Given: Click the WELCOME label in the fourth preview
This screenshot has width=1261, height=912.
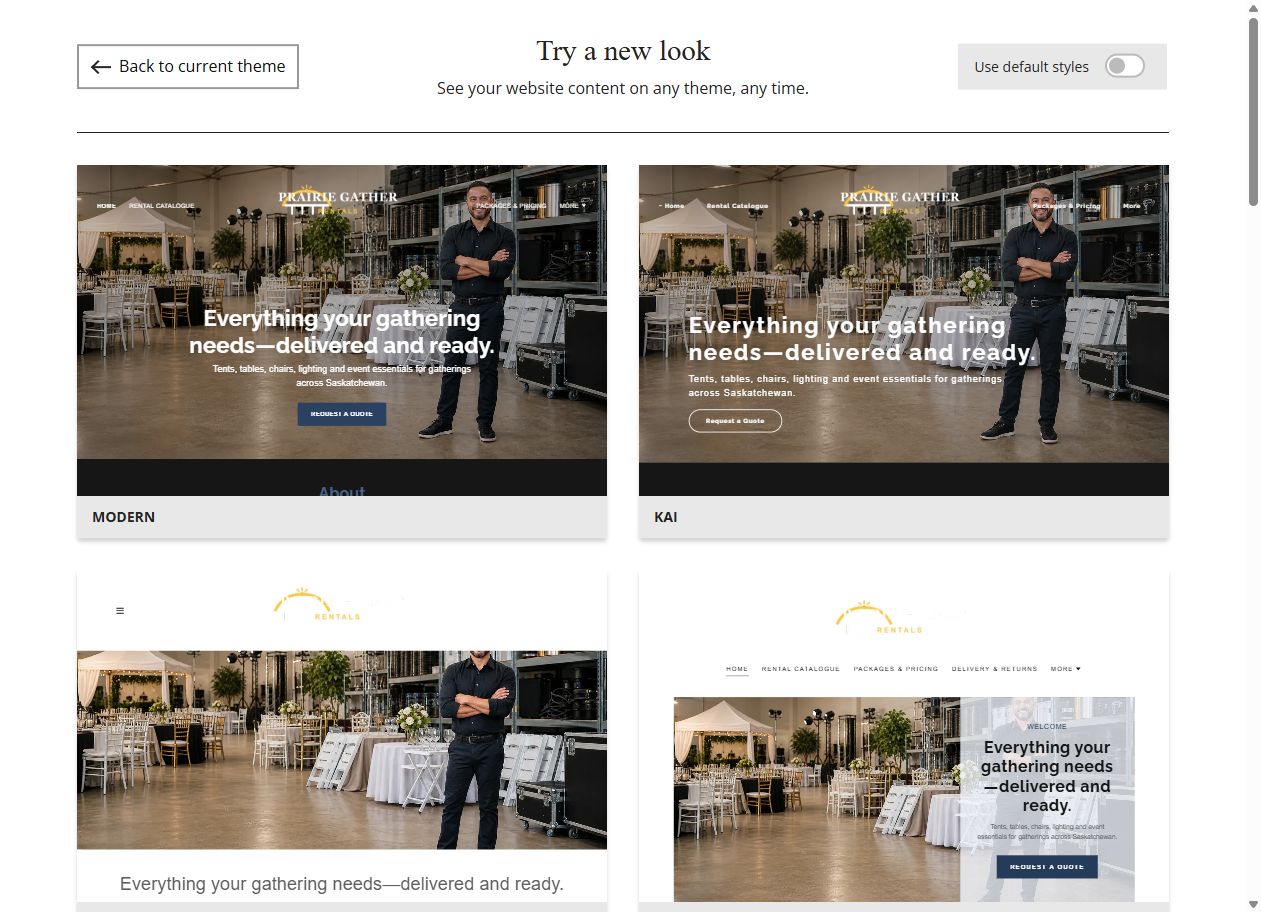Looking at the screenshot, I should pyautogui.click(x=1047, y=727).
